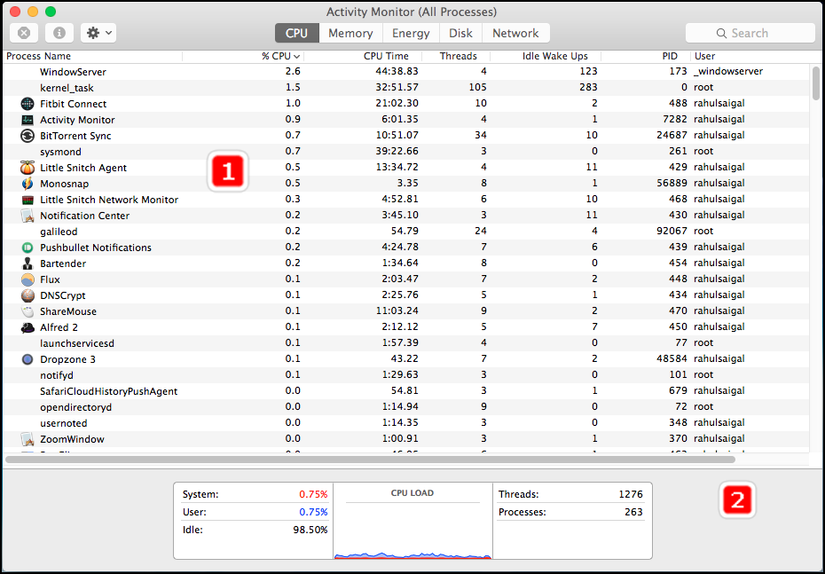The height and width of the screenshot is (574, 825).
Task: Sort processes by the Threads column
Action: (458, 56)
